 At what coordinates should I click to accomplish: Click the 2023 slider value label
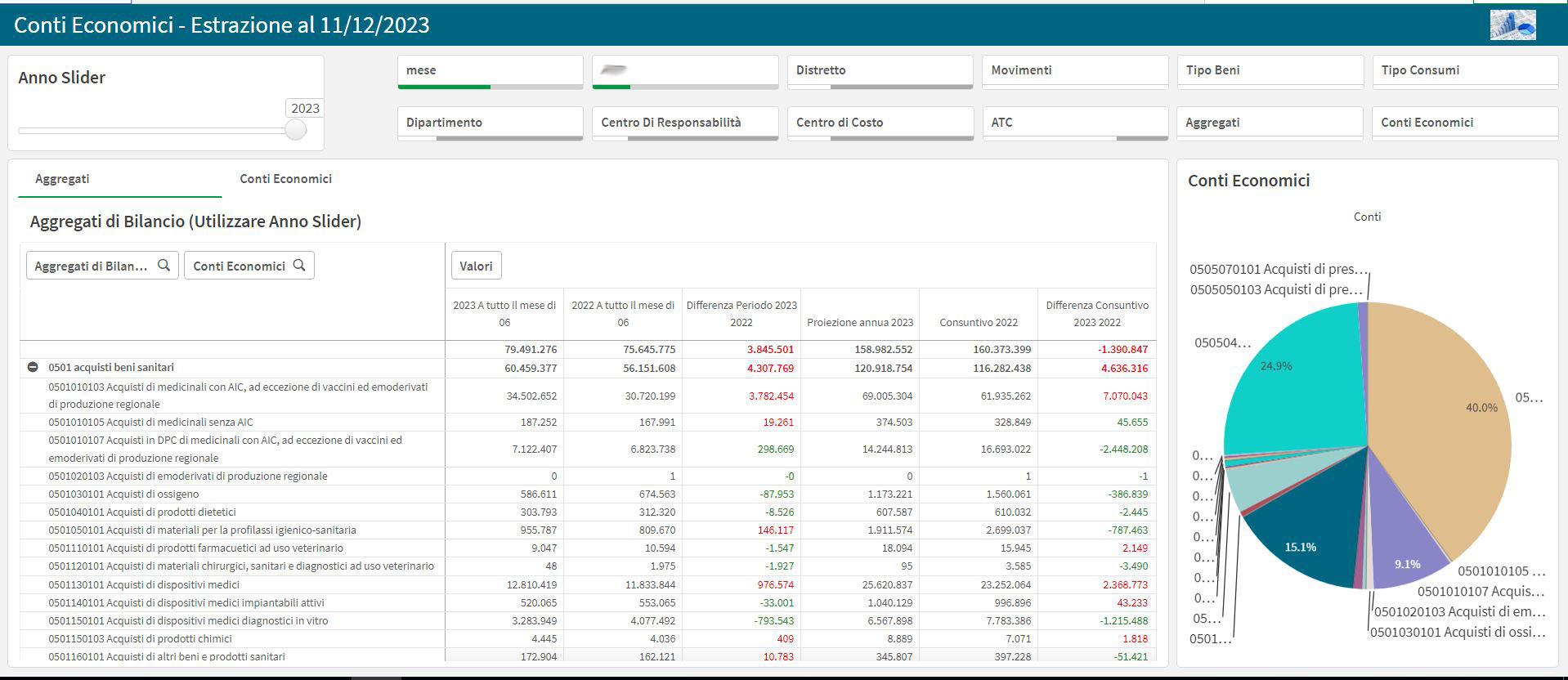pos(305,108)
